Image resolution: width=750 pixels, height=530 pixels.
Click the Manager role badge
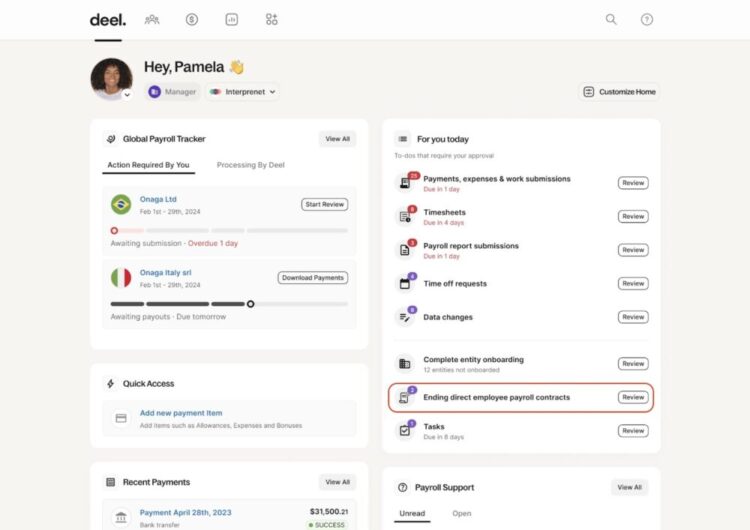click(x=173, y=92)
